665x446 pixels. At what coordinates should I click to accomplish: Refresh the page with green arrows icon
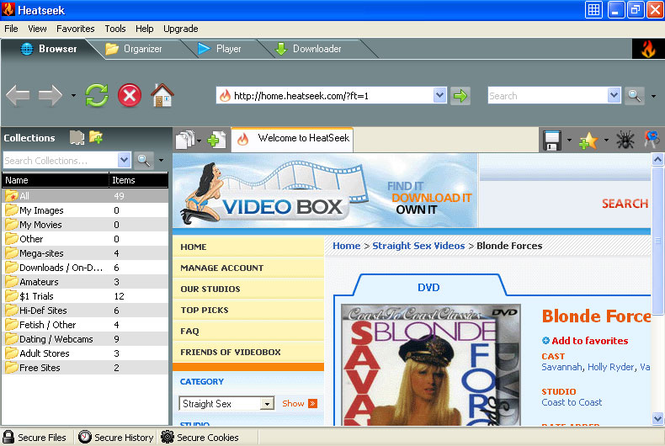coord(97,95)
